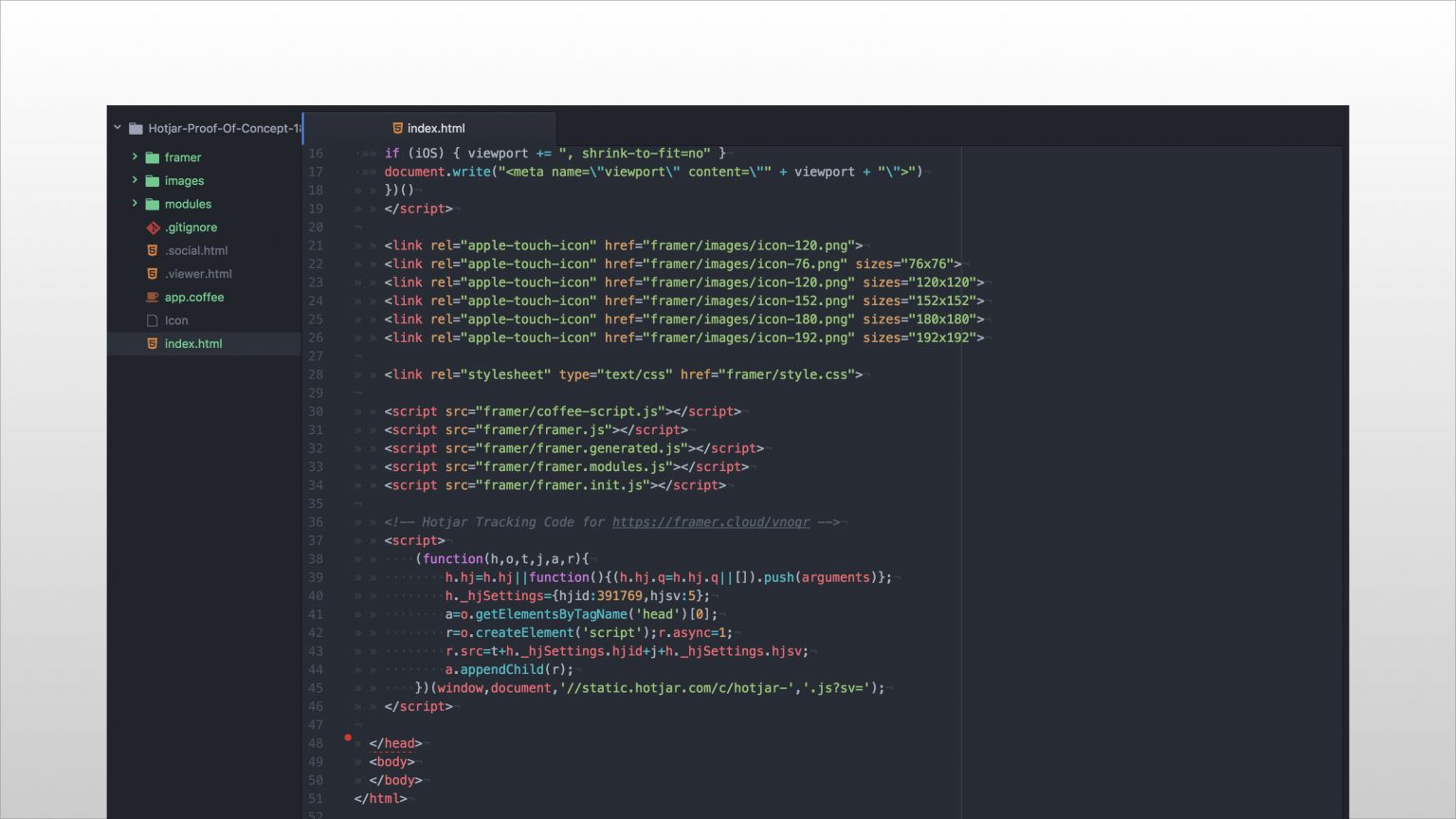The height and width of the screenshot is (819, 1456).
Task: Click the HTML5 icon beside index.html in the tree
Action: pos(153,343)
